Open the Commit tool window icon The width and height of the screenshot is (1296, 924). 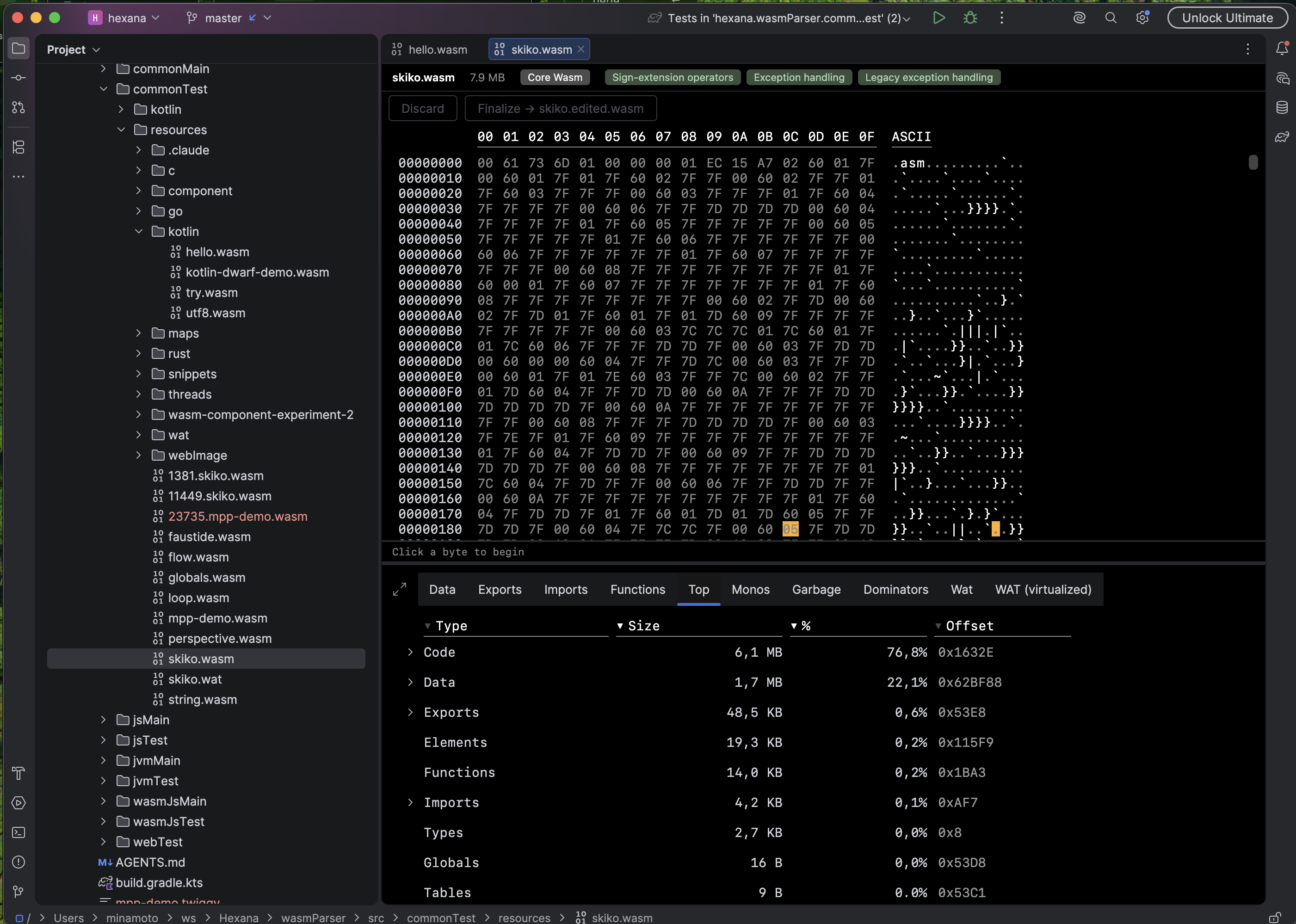18,78
